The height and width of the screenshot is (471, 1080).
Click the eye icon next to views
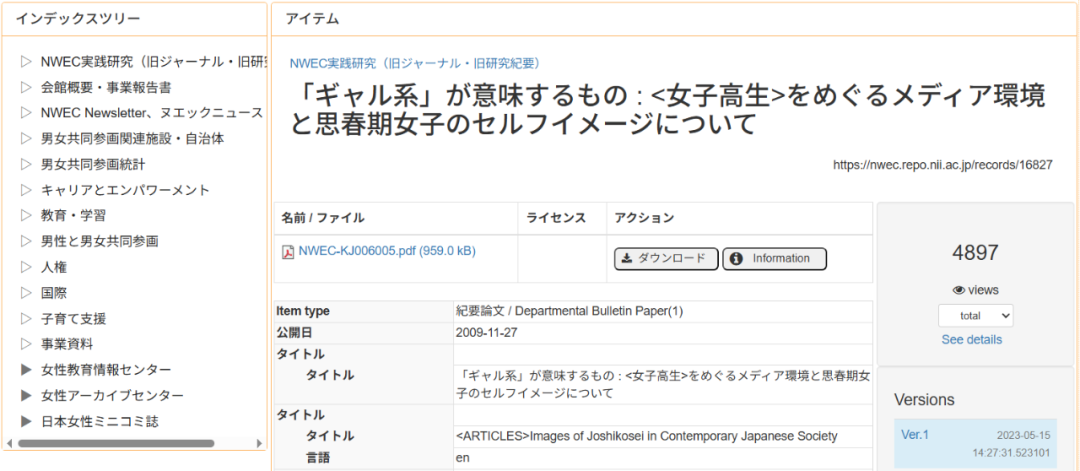coord(958,290)
